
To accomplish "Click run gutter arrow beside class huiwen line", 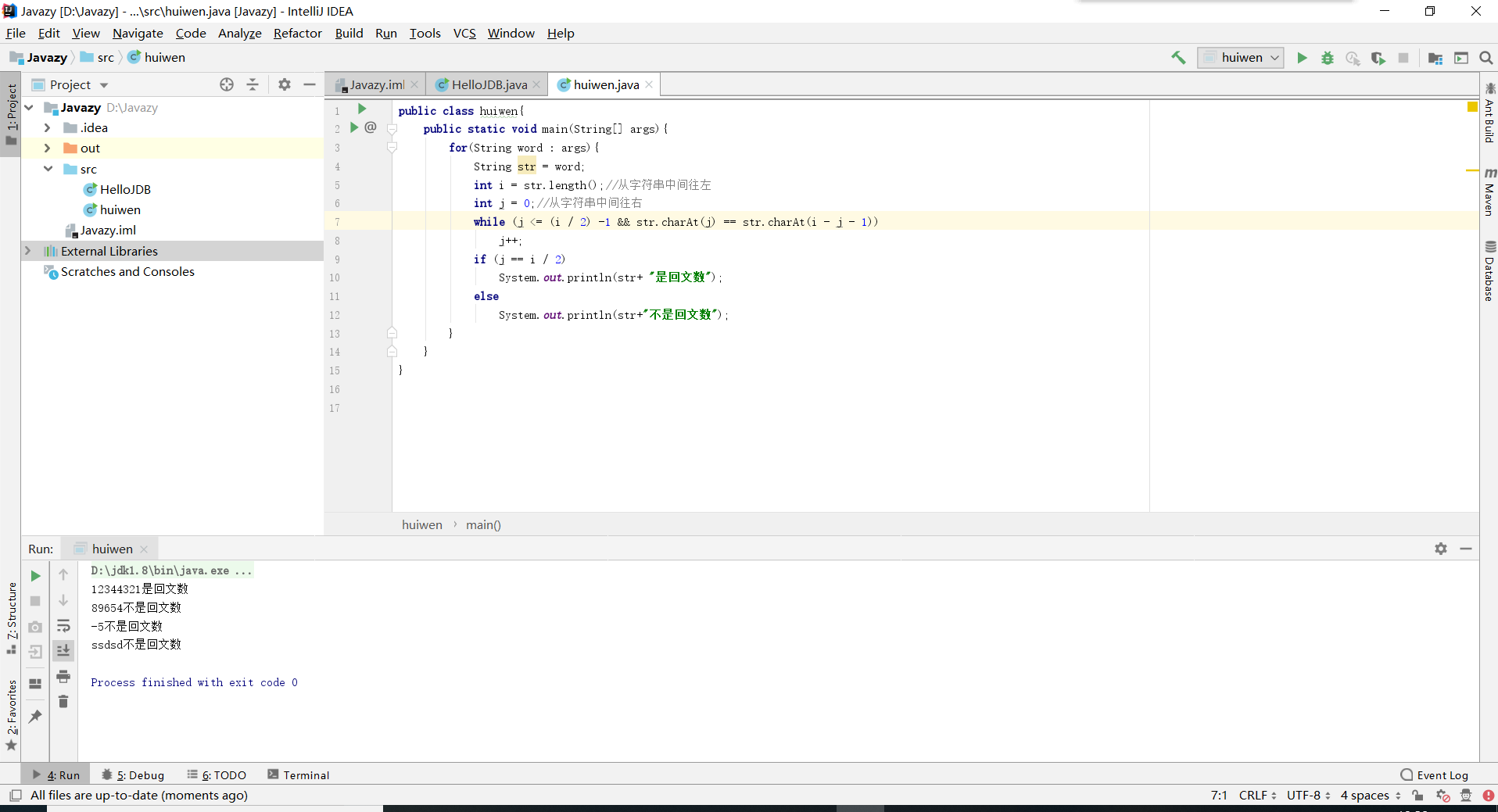I will tap(362, 109).
